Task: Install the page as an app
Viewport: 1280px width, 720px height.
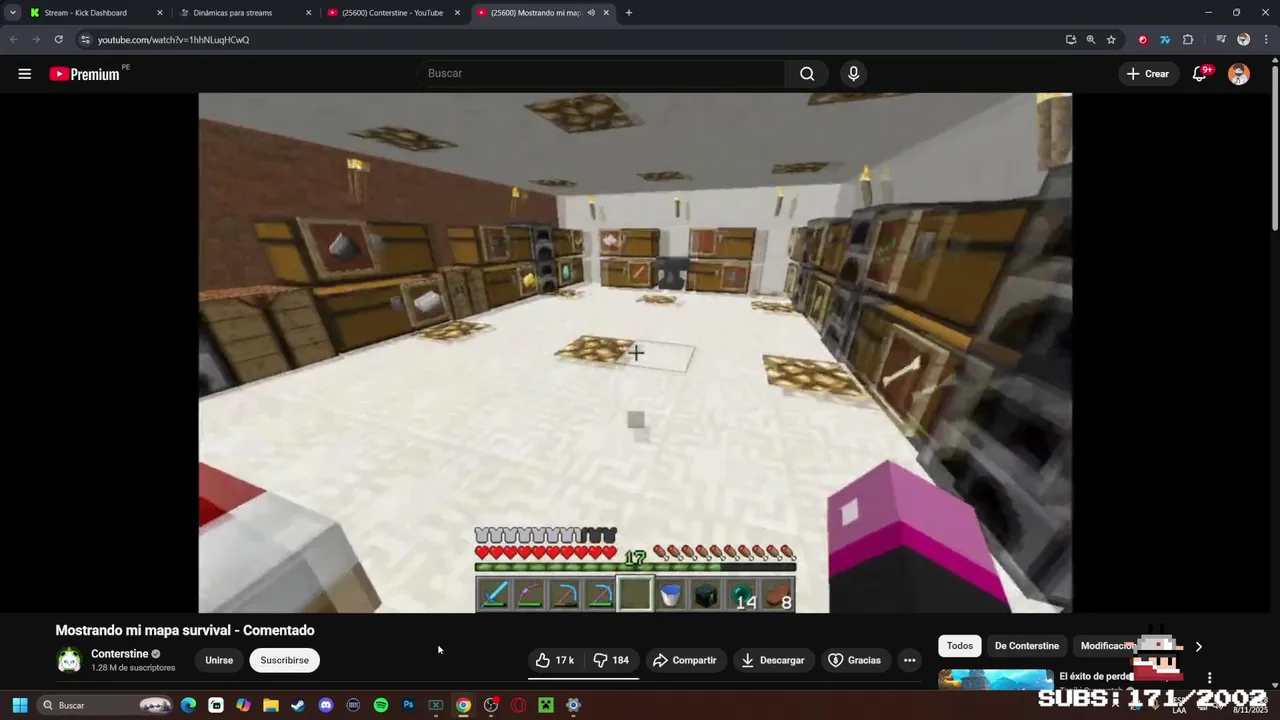Action: (x=1071, y=40)
